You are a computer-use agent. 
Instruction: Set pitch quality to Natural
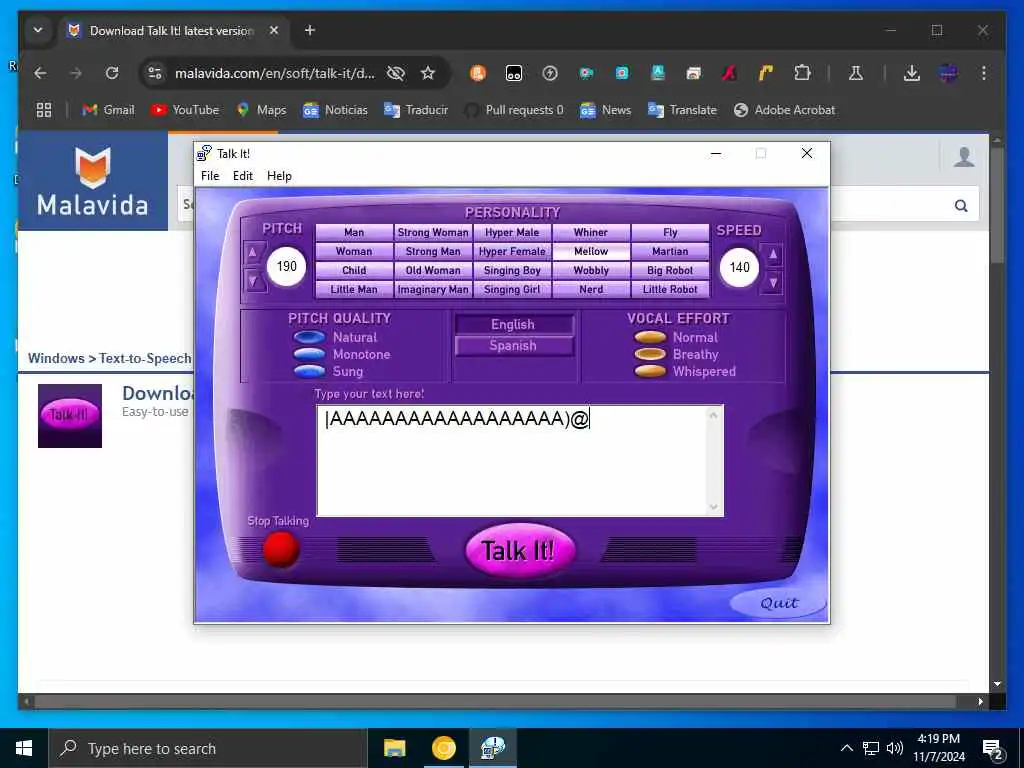(x=310, y=337)
